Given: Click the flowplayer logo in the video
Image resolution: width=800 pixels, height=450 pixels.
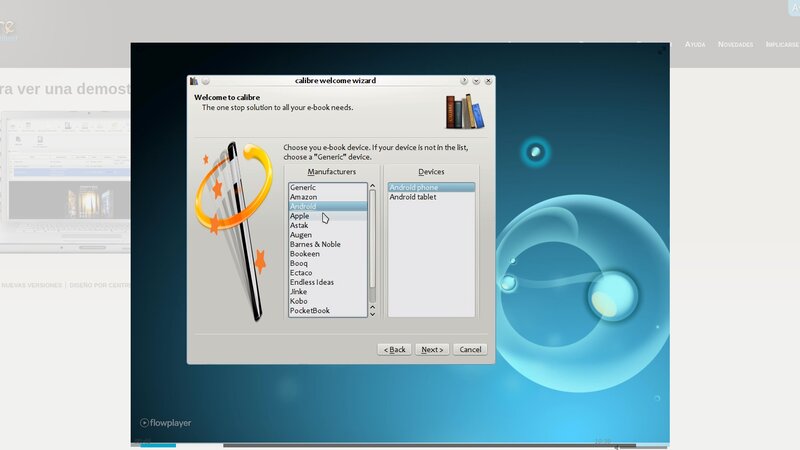Looking at the screenshot, I should point(165,422).
